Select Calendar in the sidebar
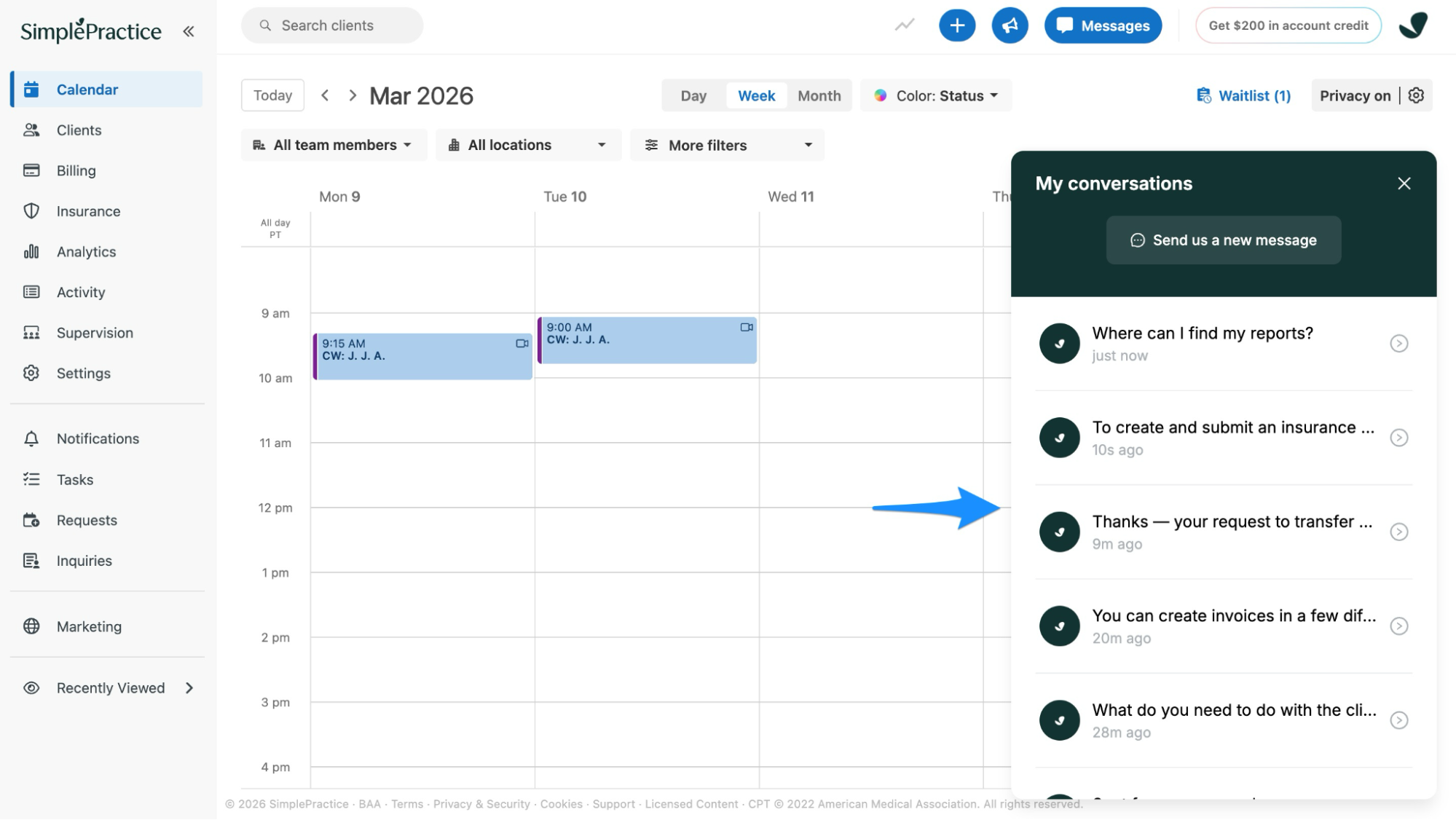The image size is (1456, 820). click(106, 90)
